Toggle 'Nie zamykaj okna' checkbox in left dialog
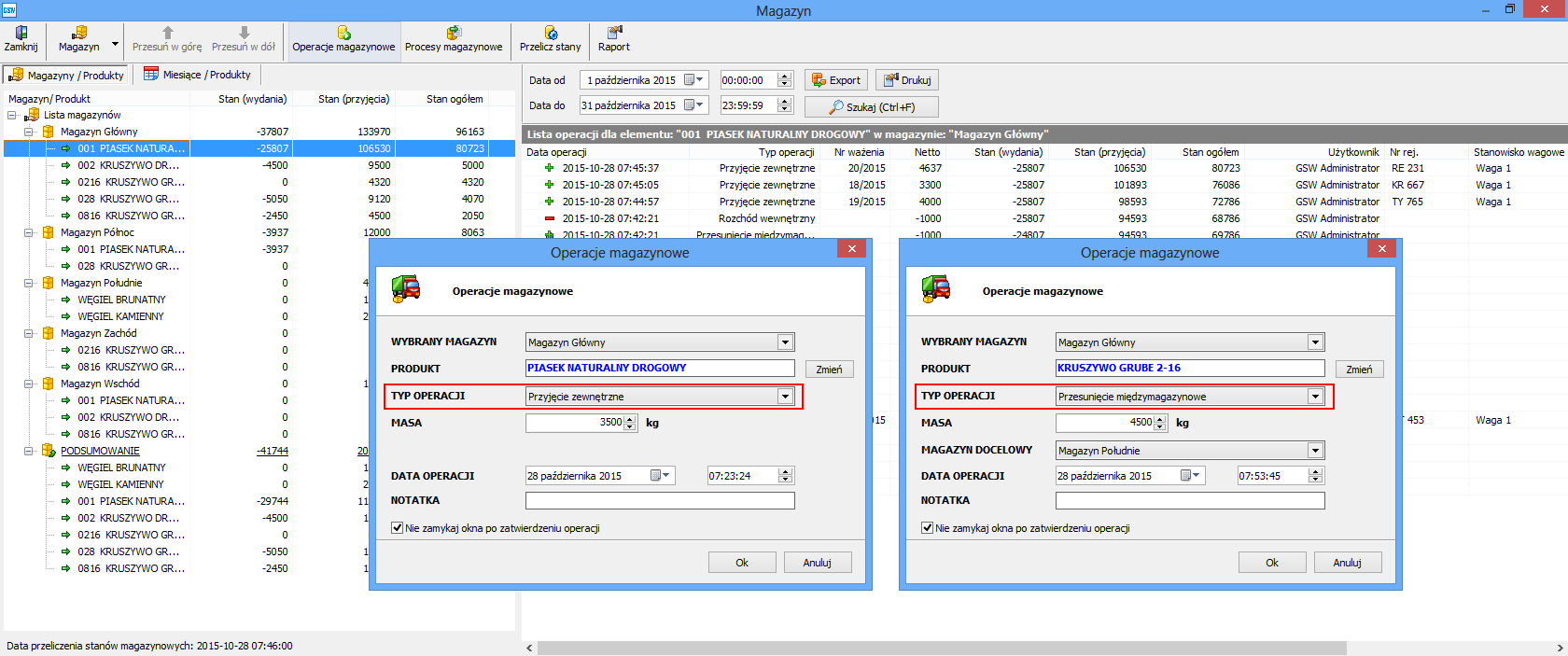Screen dimensions: 1568x656 click(x=398, y=528)
